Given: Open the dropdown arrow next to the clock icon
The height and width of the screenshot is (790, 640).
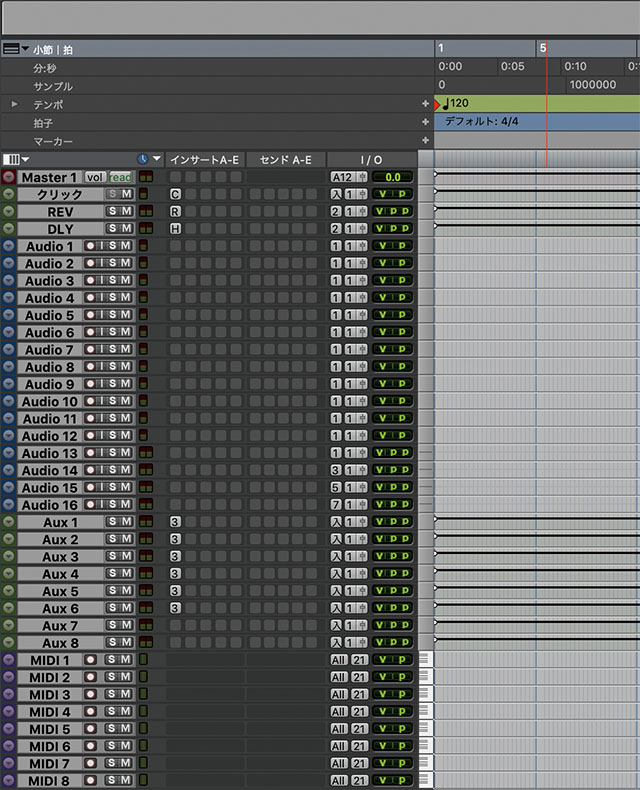Looking at the screenshot, I should [157, 159].
